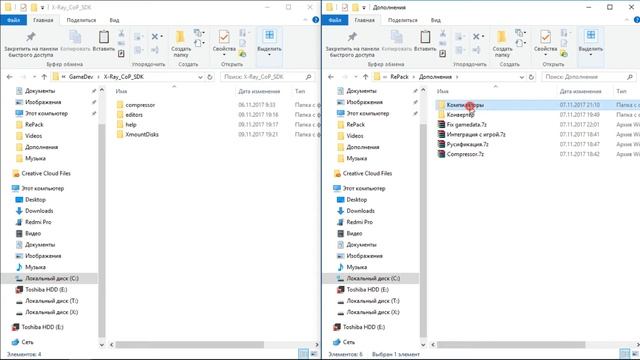The image size is (640, 360).
Task: Sort by Имя column header in right window
Action: tap(442, 91)
